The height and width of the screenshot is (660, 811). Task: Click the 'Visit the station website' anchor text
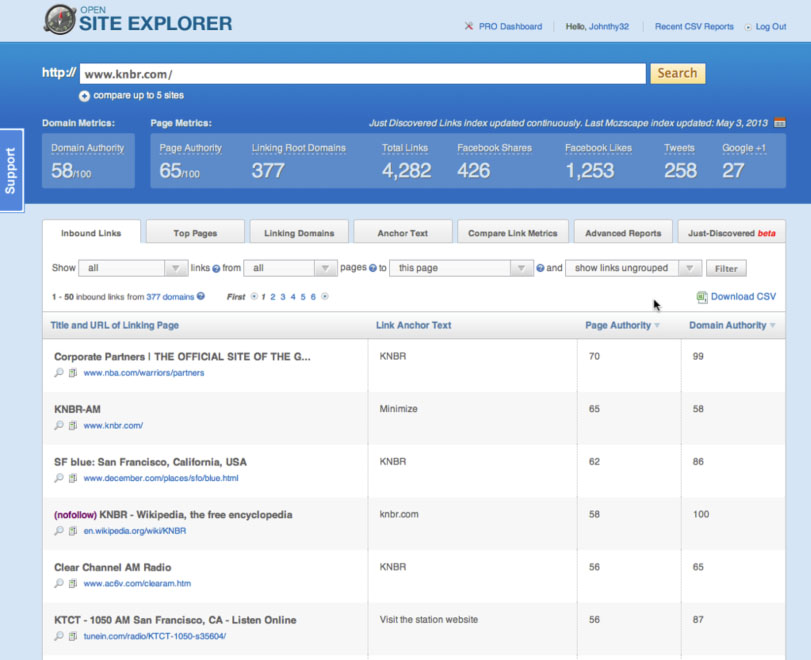pos(429,620)
